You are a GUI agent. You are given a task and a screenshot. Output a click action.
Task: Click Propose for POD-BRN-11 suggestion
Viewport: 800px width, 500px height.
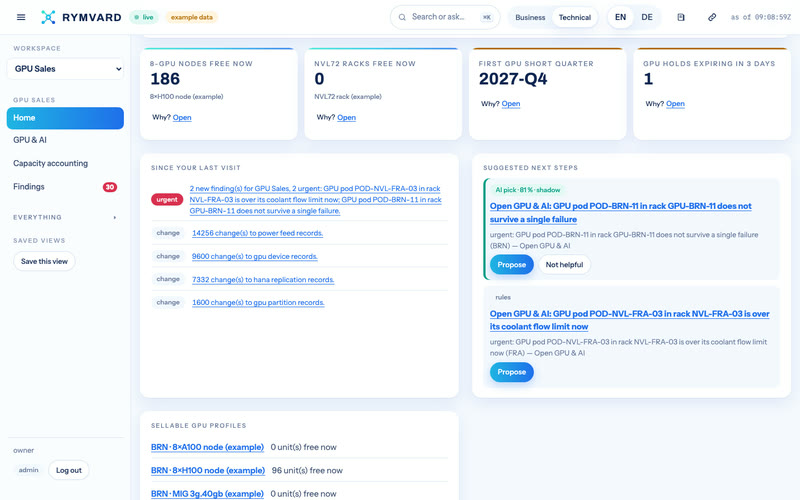[x=512, y=265]
